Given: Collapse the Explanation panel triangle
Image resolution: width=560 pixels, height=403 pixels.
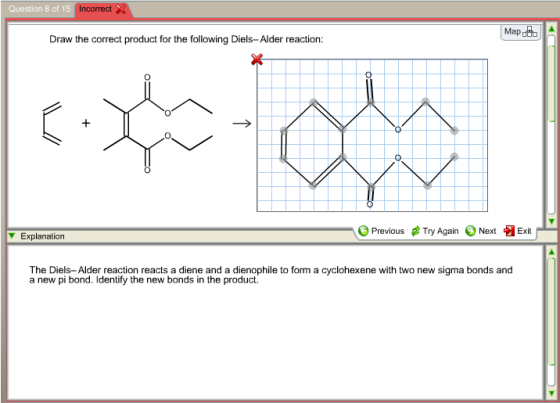Looking at the screenshot, I should [12, 236].
